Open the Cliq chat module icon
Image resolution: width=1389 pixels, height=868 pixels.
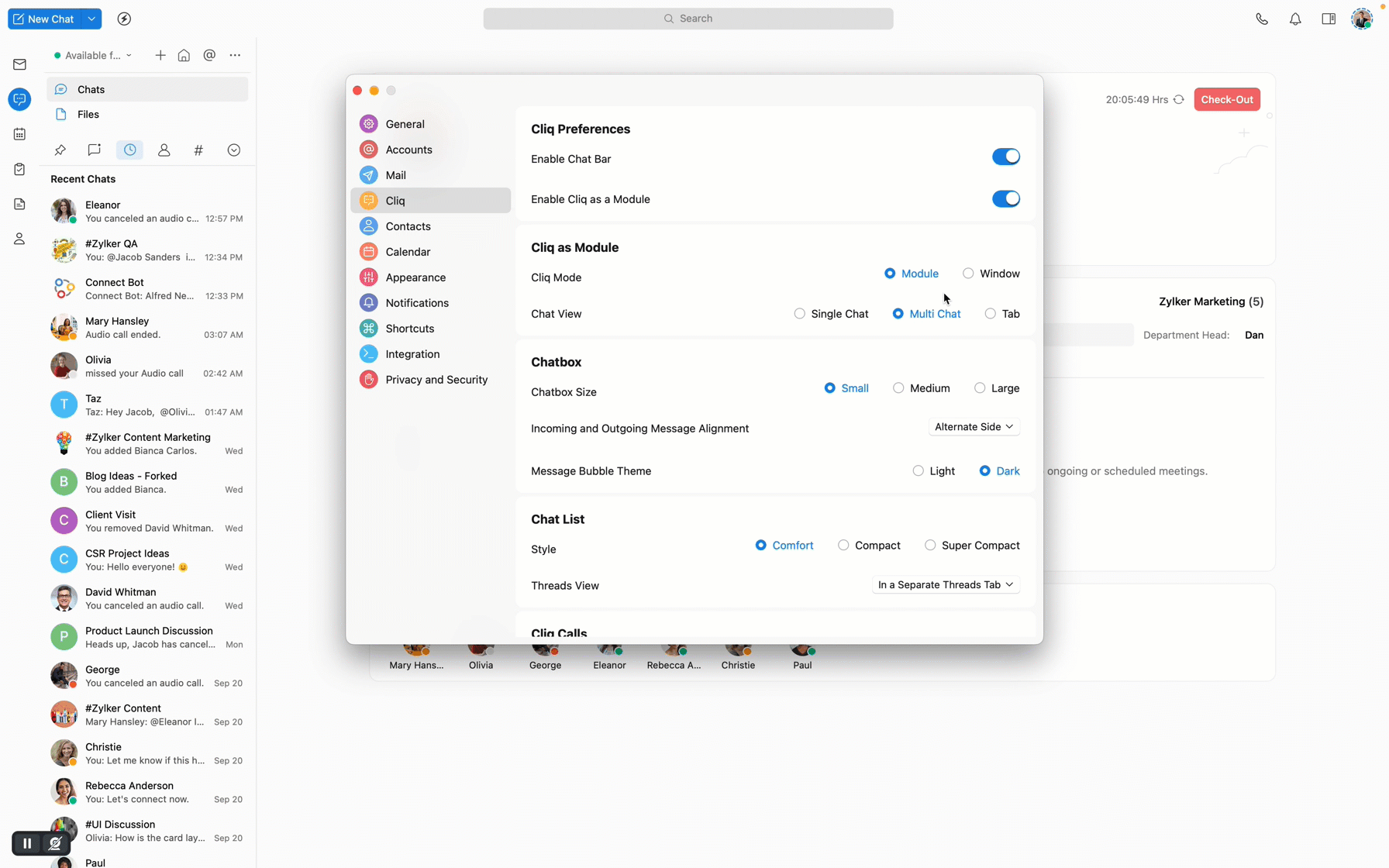point(19,99)
